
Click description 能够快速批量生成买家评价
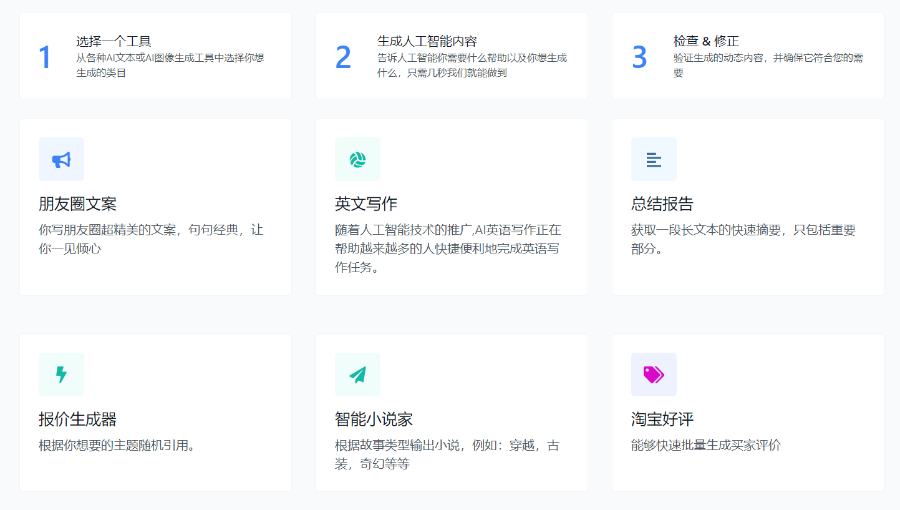pos(706,445)
